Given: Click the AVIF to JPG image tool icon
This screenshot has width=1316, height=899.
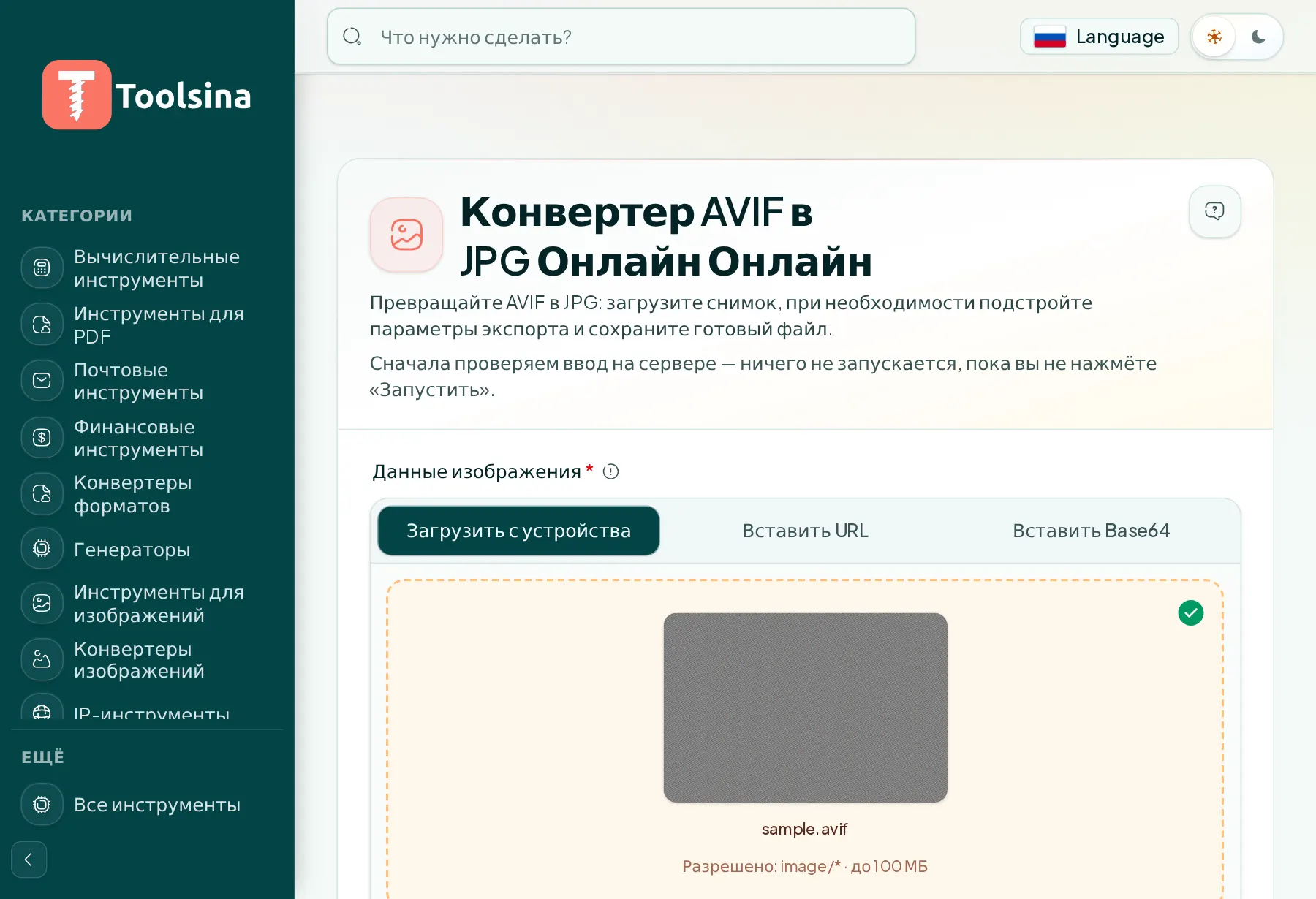Looking at the screenshot, I should tap(406, 235).
